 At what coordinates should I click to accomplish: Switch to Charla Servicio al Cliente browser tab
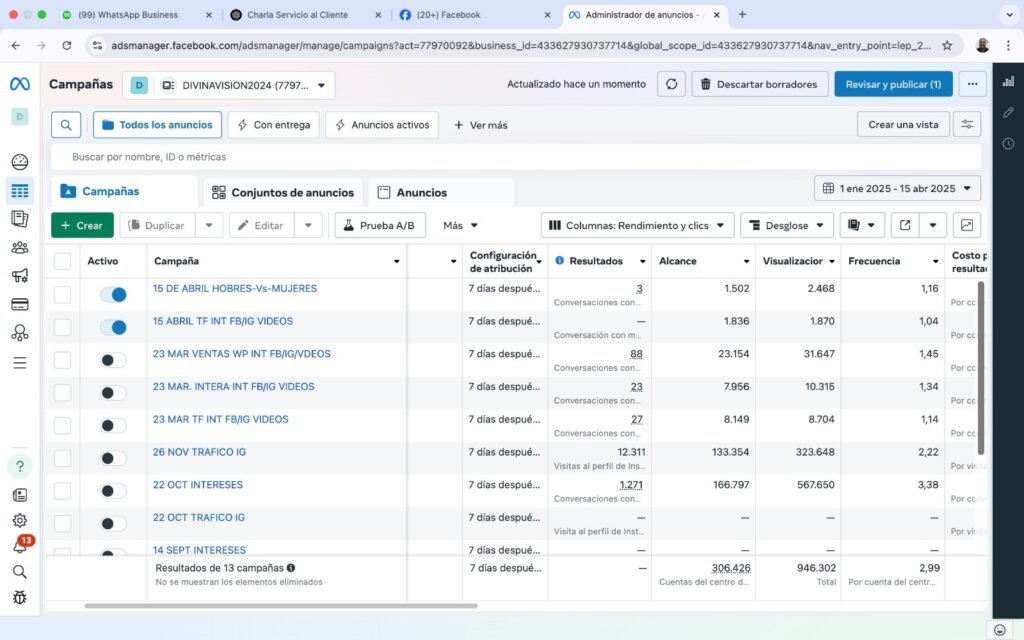pos(306,14)
